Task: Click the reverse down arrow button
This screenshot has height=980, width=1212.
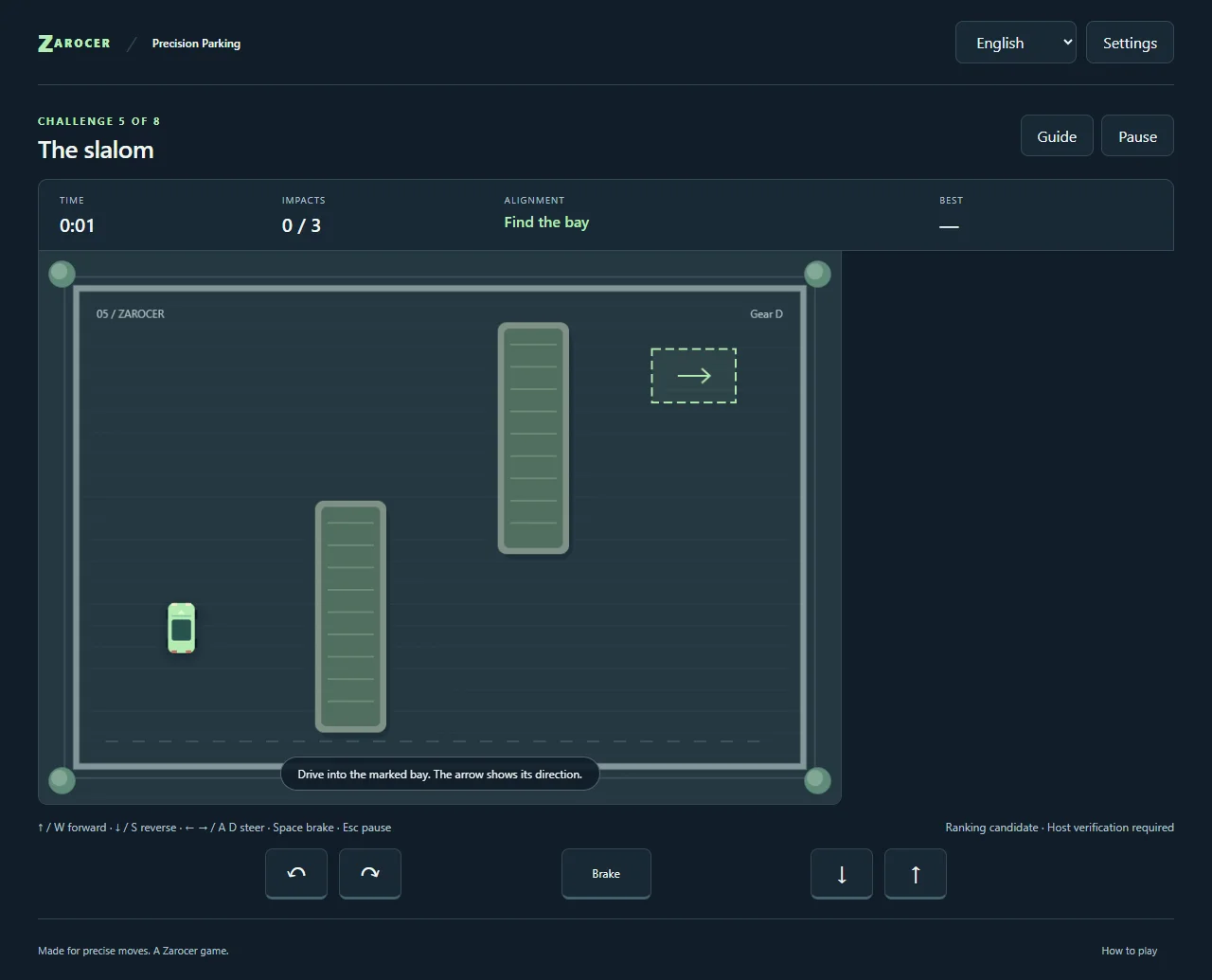Action: tap(842, 873)
